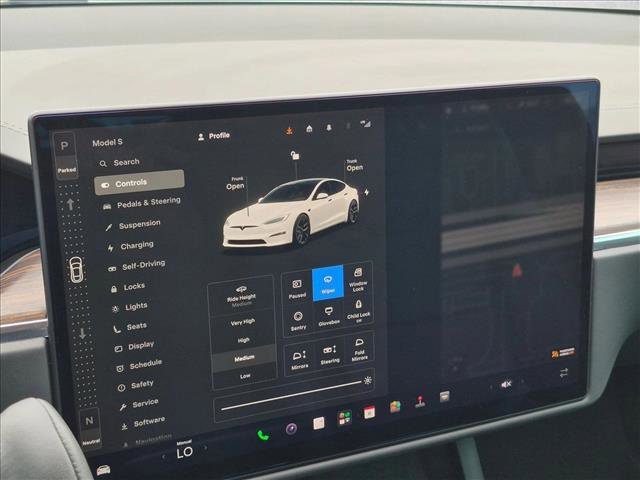Tap the brightness sun icon
This screenshot has width=640, height=480.
click(368, 380)
